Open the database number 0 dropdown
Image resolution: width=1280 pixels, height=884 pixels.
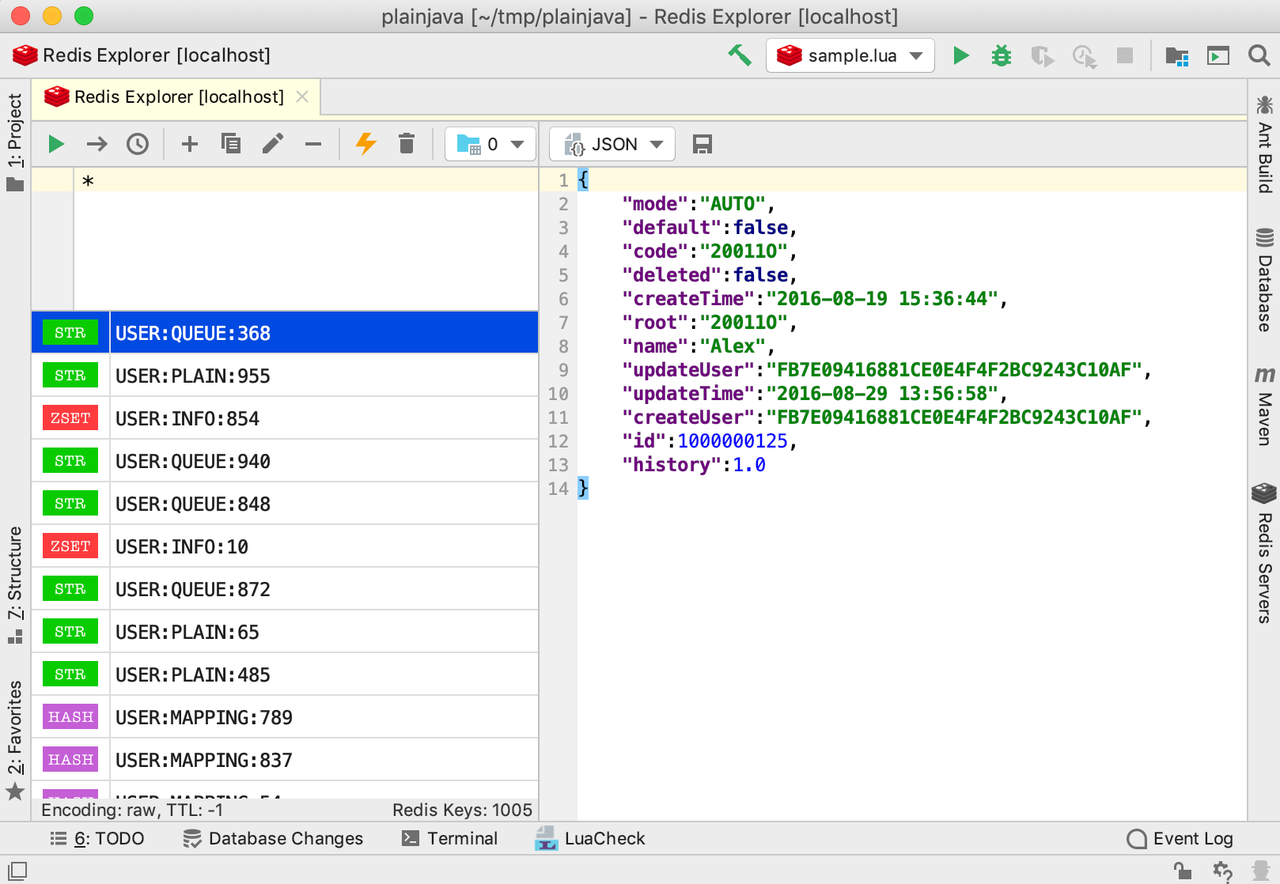490,144
